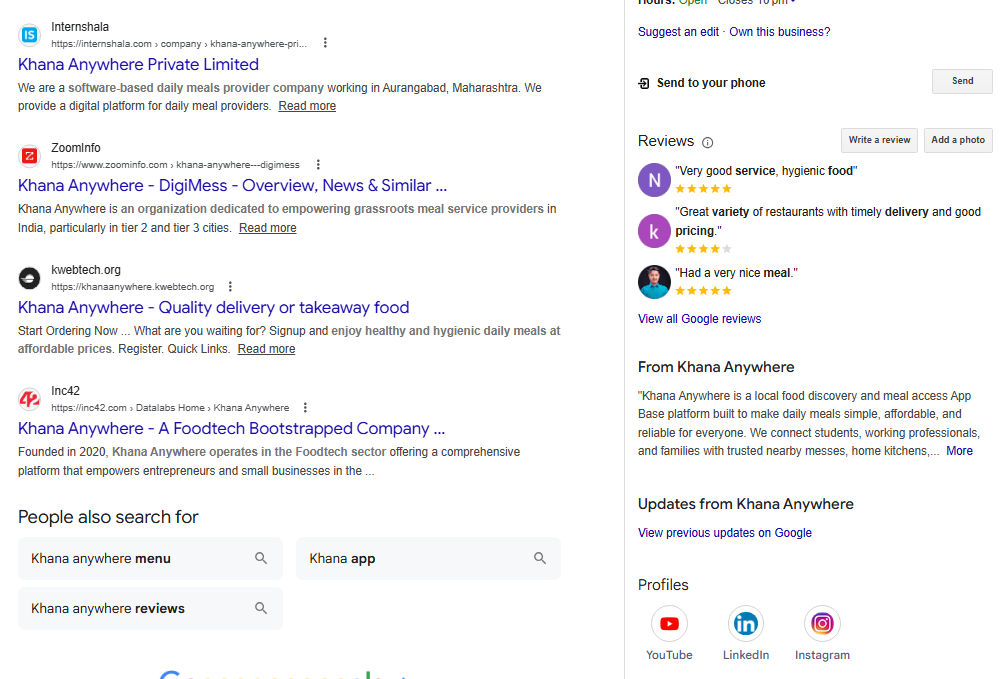Click the Reviews info icon
Screen dimensions: 1005x679
[708, 142]
